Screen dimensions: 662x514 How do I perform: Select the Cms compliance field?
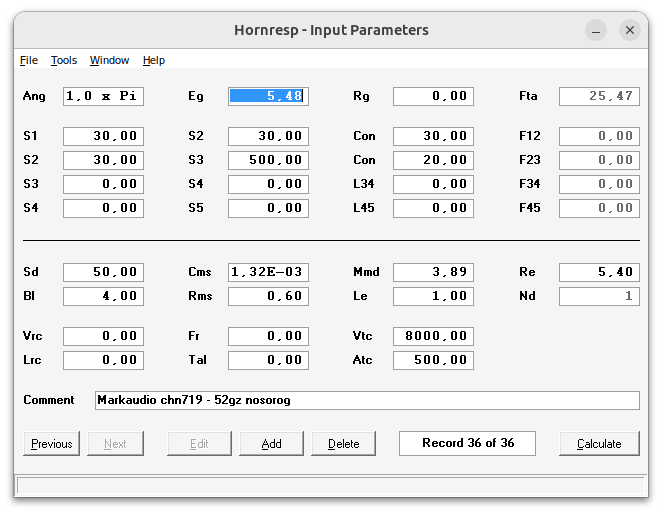[x=268, y=272]
